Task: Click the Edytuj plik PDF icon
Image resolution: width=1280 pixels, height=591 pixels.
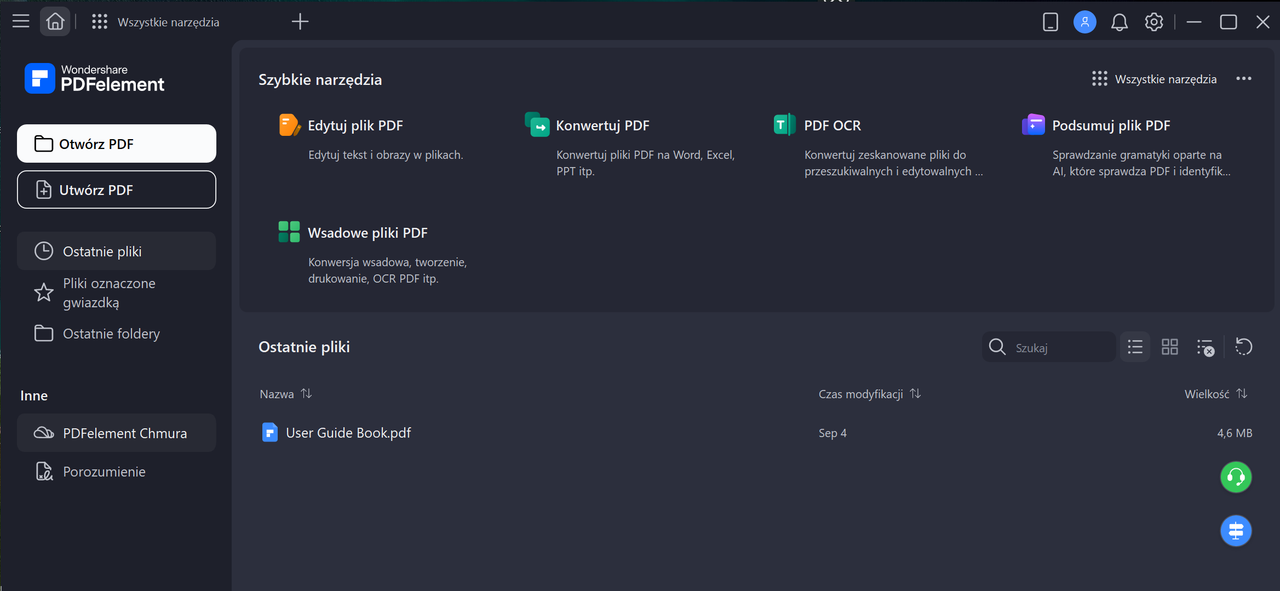Action: (x=289, y=125)
